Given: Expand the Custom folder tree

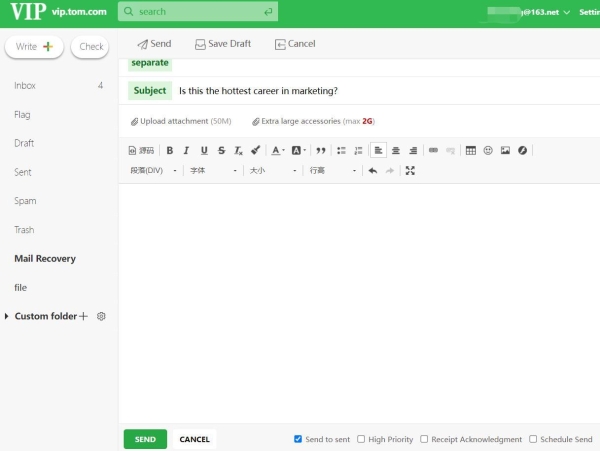Looking at the screenshot, I should [8, 316].
